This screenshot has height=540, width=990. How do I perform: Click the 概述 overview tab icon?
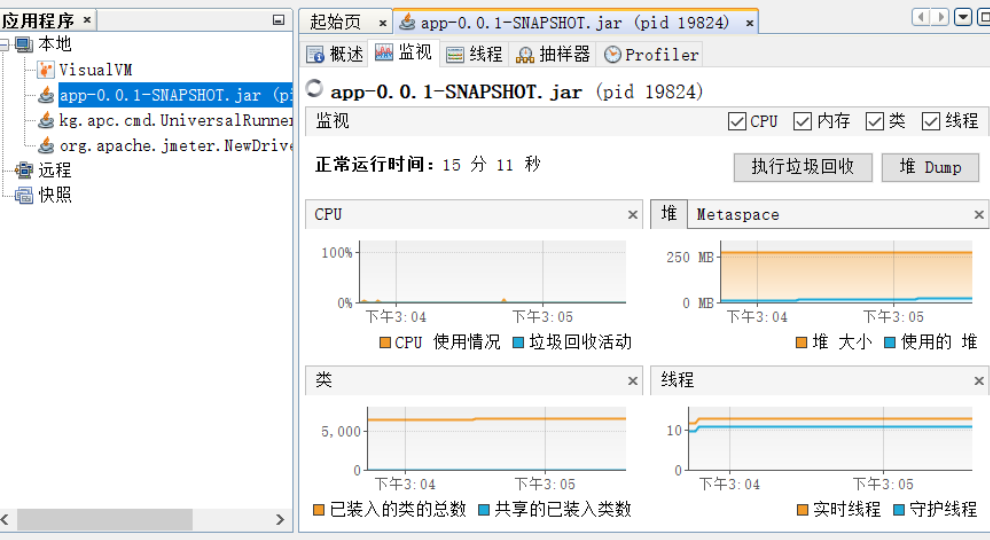click(315, 55)
